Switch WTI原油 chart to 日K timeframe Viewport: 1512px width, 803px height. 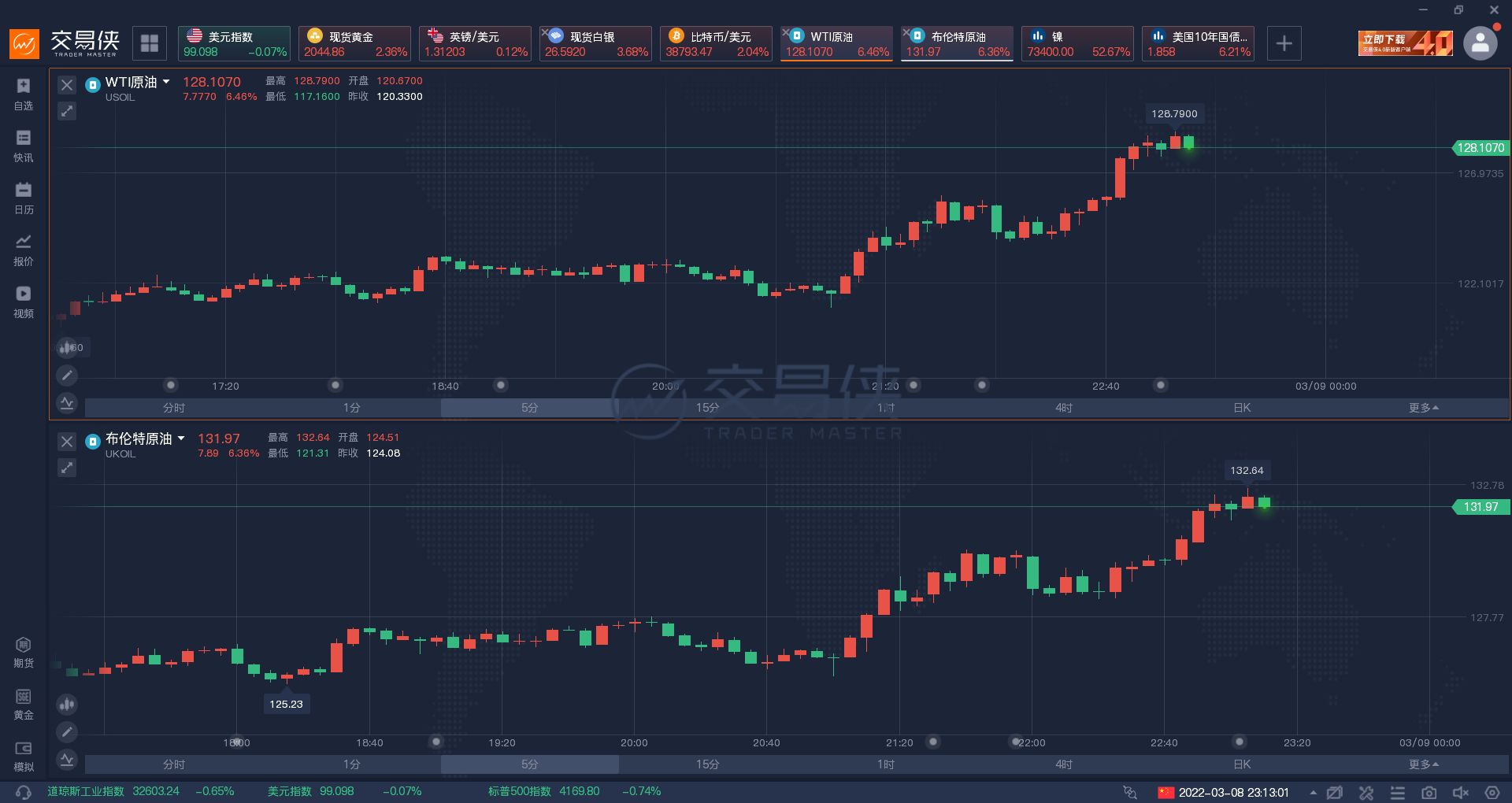(1242, 408)
